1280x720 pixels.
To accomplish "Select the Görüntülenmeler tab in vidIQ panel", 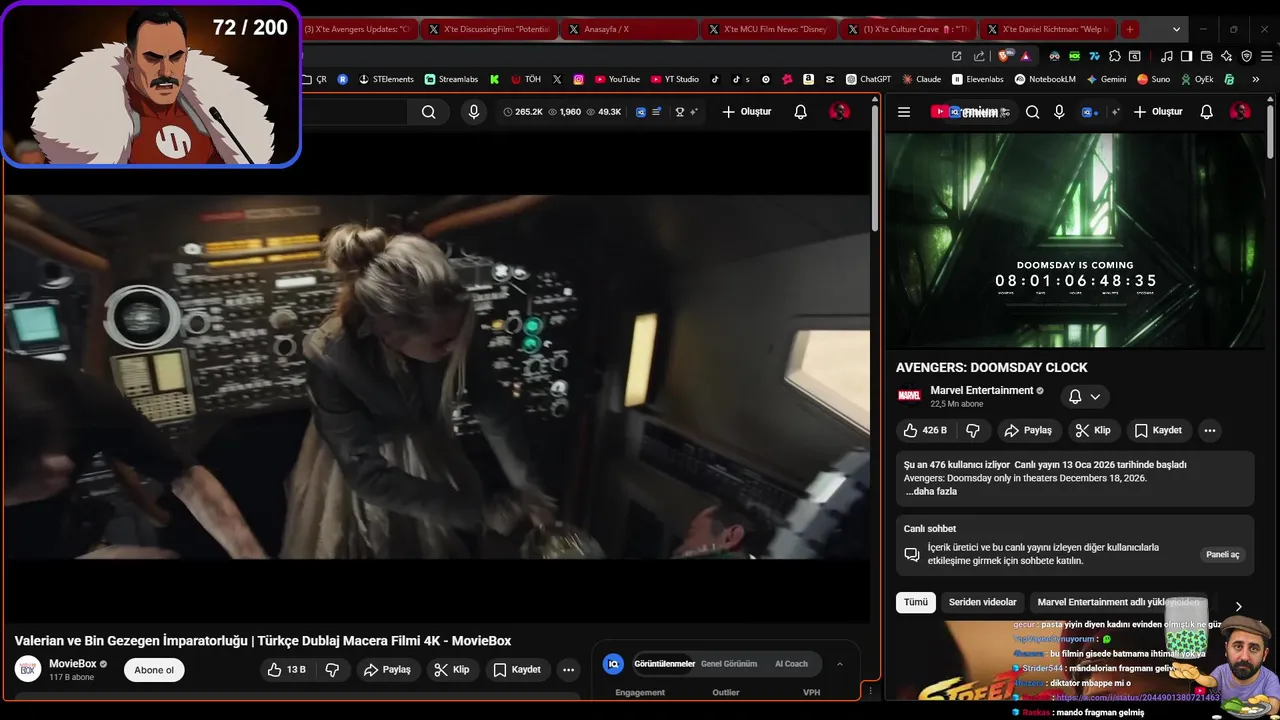I will [664, 664].
